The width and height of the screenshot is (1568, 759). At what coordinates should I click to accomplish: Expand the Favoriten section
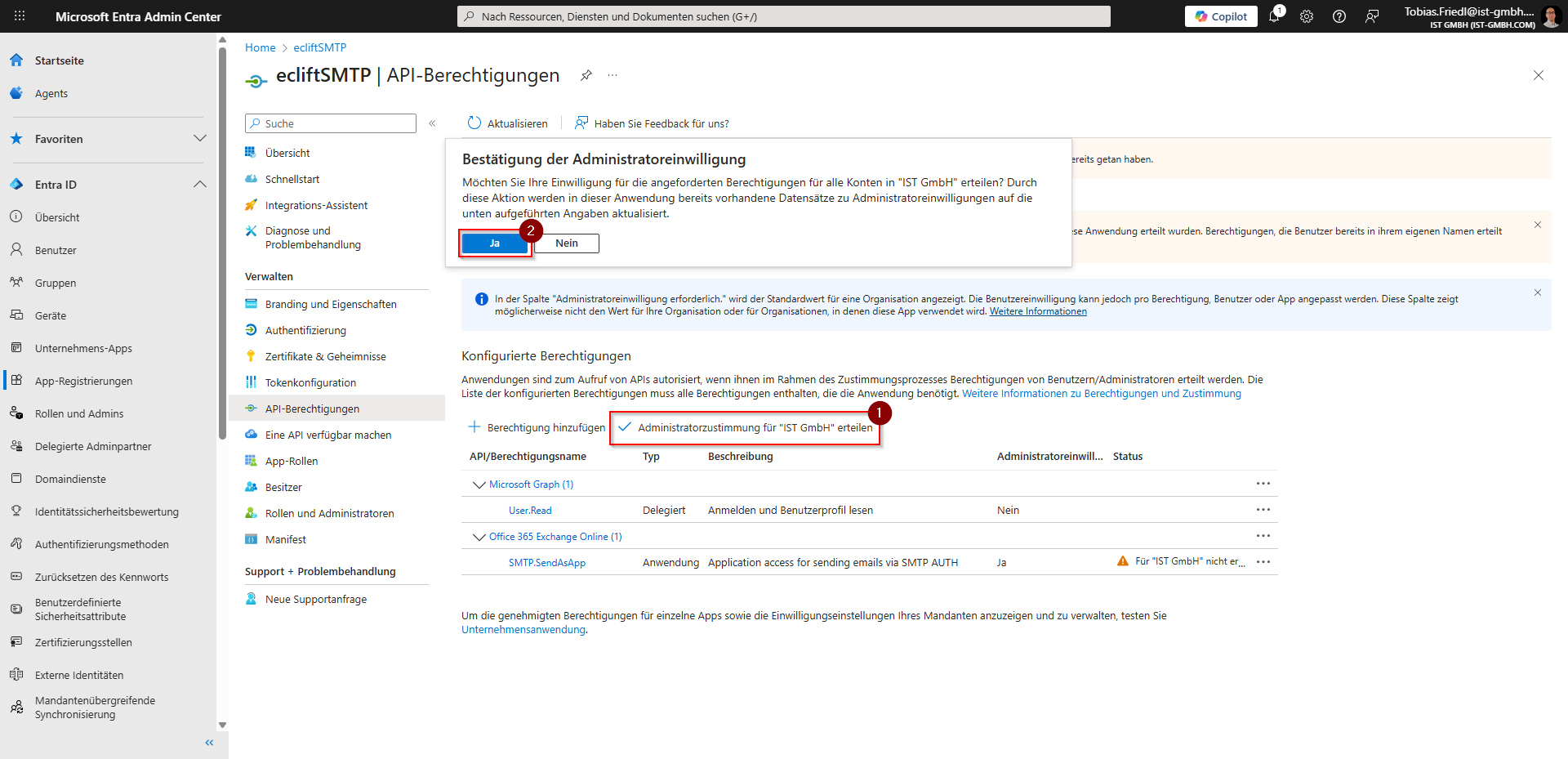[x=199, y=139]
